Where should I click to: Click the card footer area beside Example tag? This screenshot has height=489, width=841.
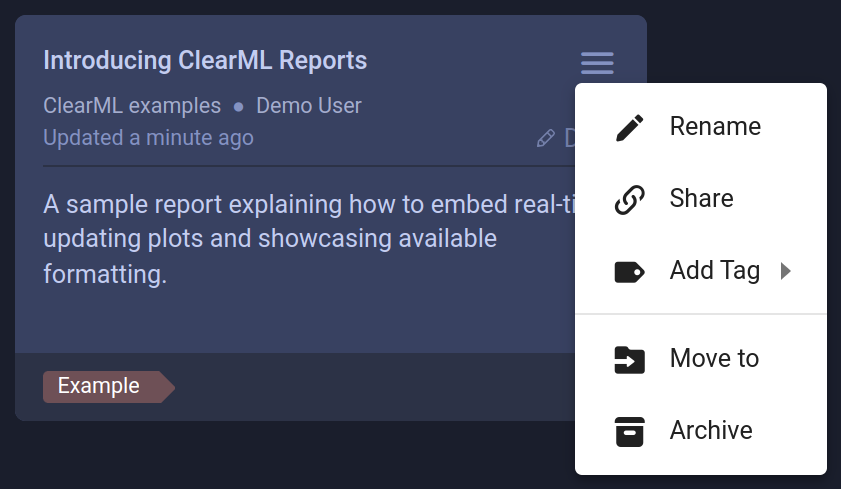pyautogui.click(x=370, y=386)
